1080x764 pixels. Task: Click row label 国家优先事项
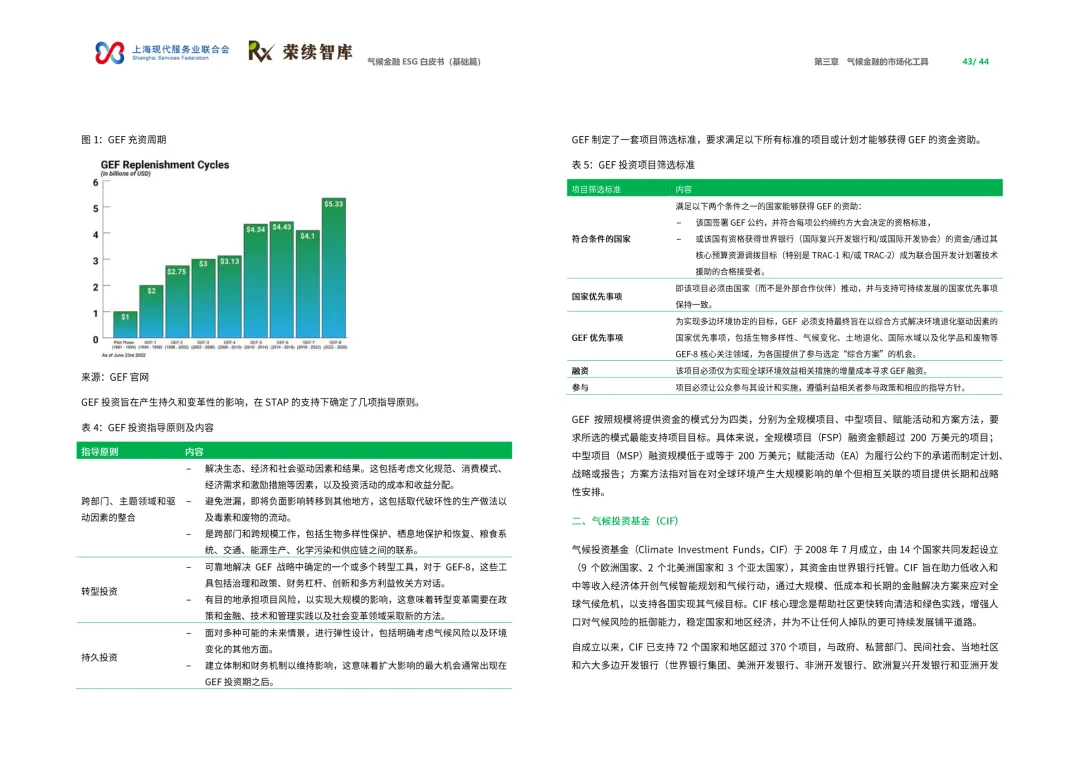pos(596,296)
